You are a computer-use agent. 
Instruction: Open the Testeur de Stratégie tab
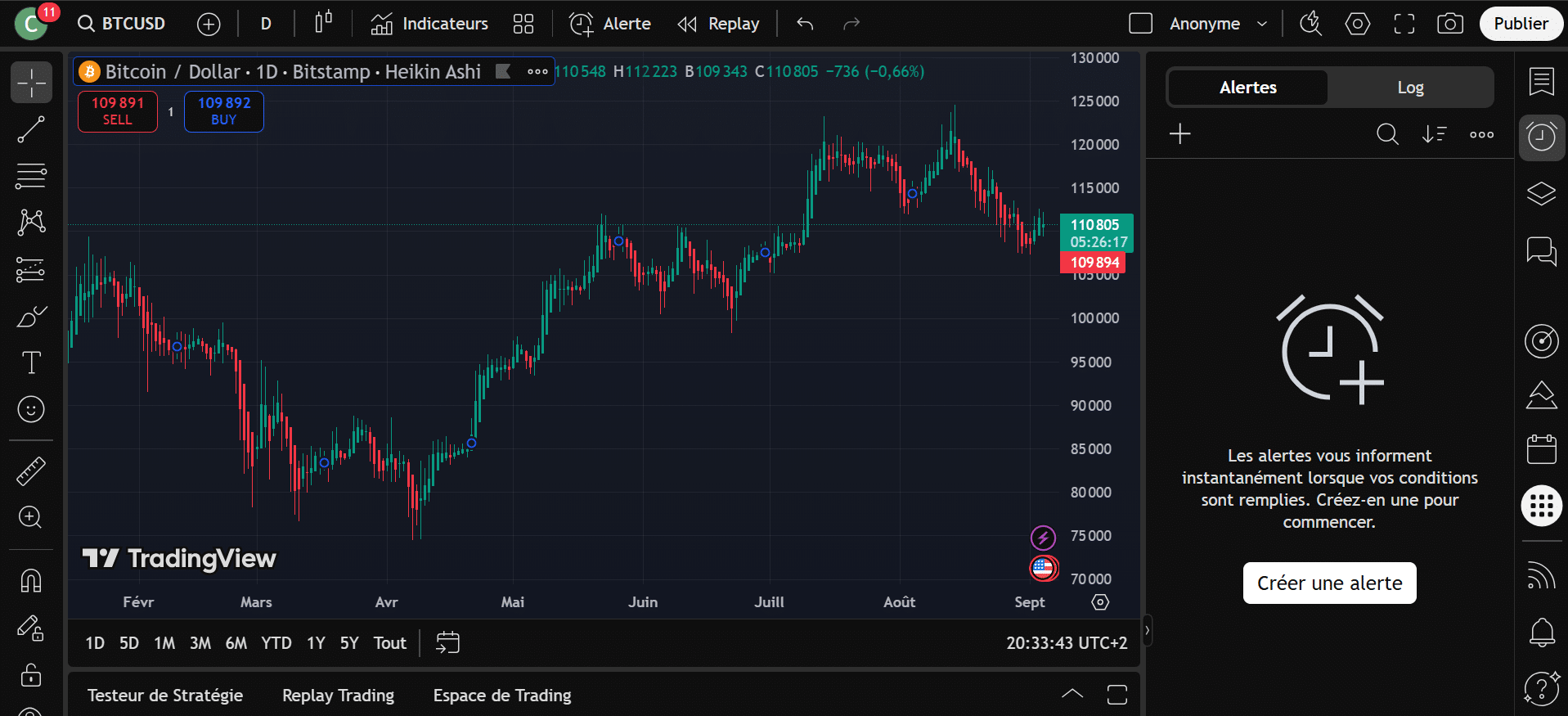pyautogui.click(x=165, y=696)
